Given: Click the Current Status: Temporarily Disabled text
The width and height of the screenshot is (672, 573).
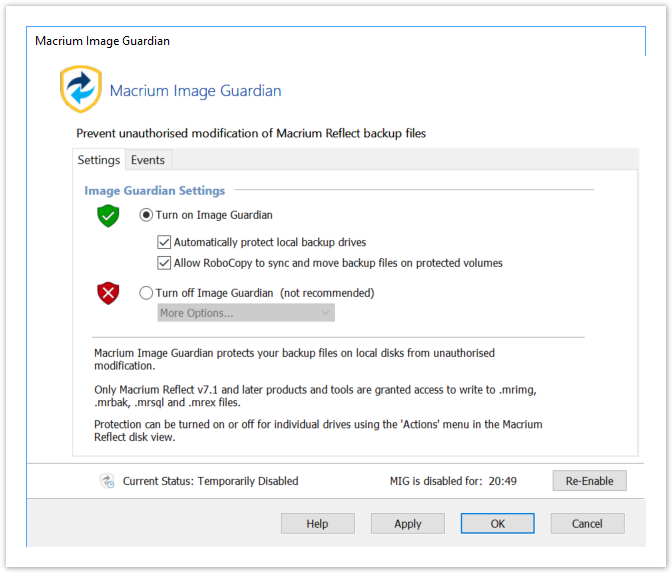Looking at the screenshot, I should [x=210, y=481].
